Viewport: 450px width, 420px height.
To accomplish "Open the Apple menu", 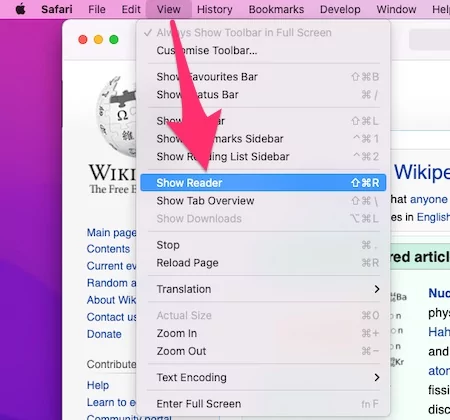I will coord(20,9).
